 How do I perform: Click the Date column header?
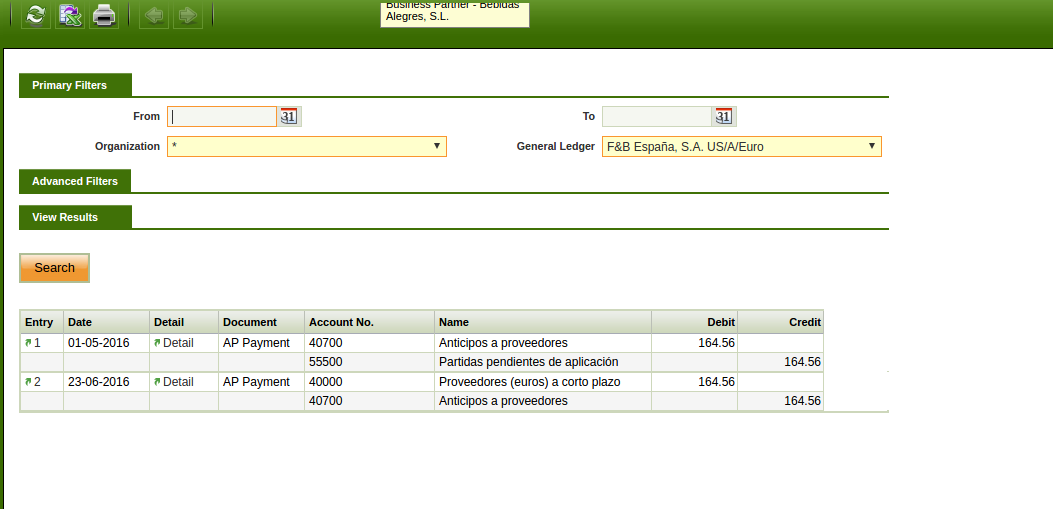[x=106, y=322]
